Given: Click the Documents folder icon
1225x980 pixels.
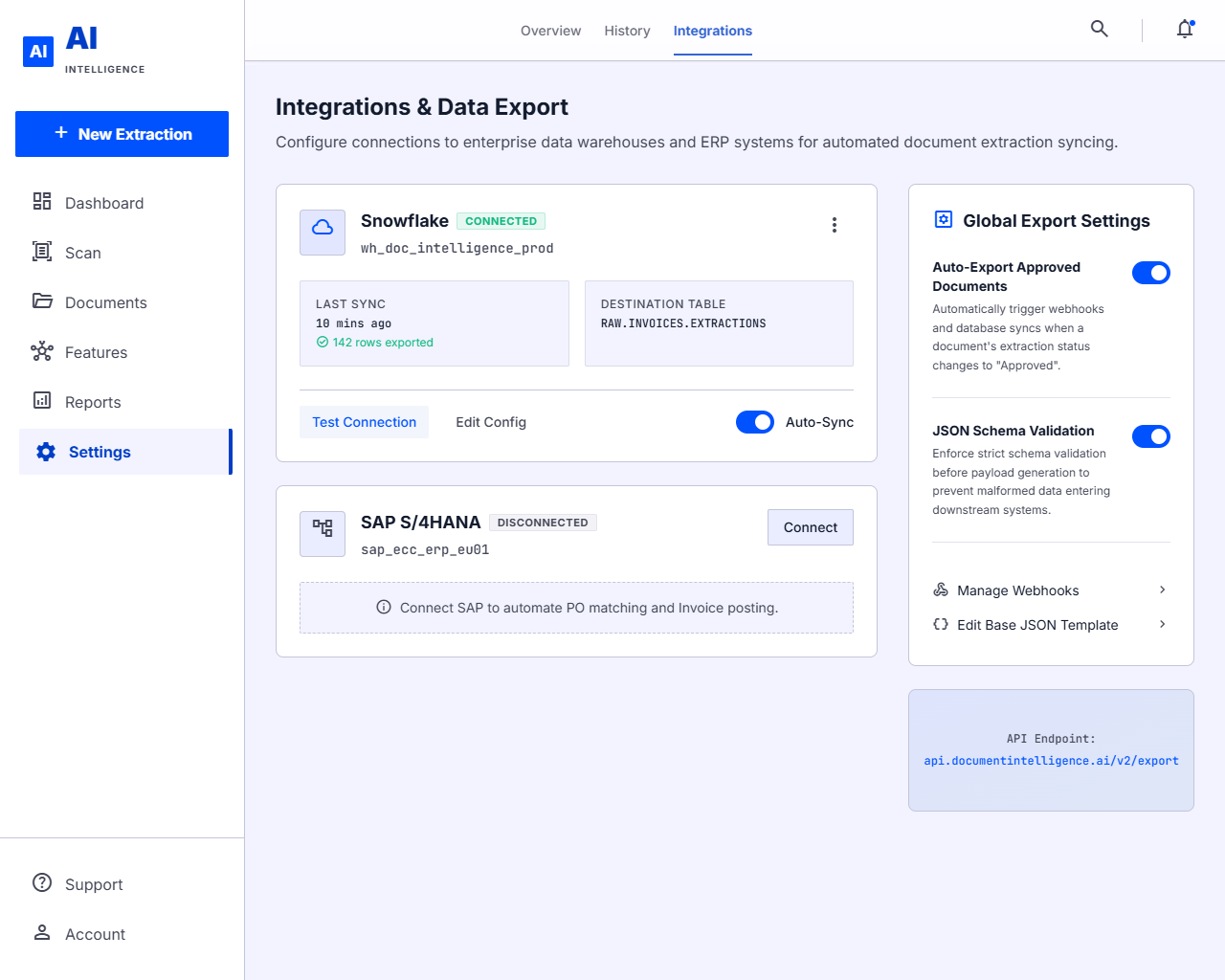Looking at the screenshot, I should (42, 301).
